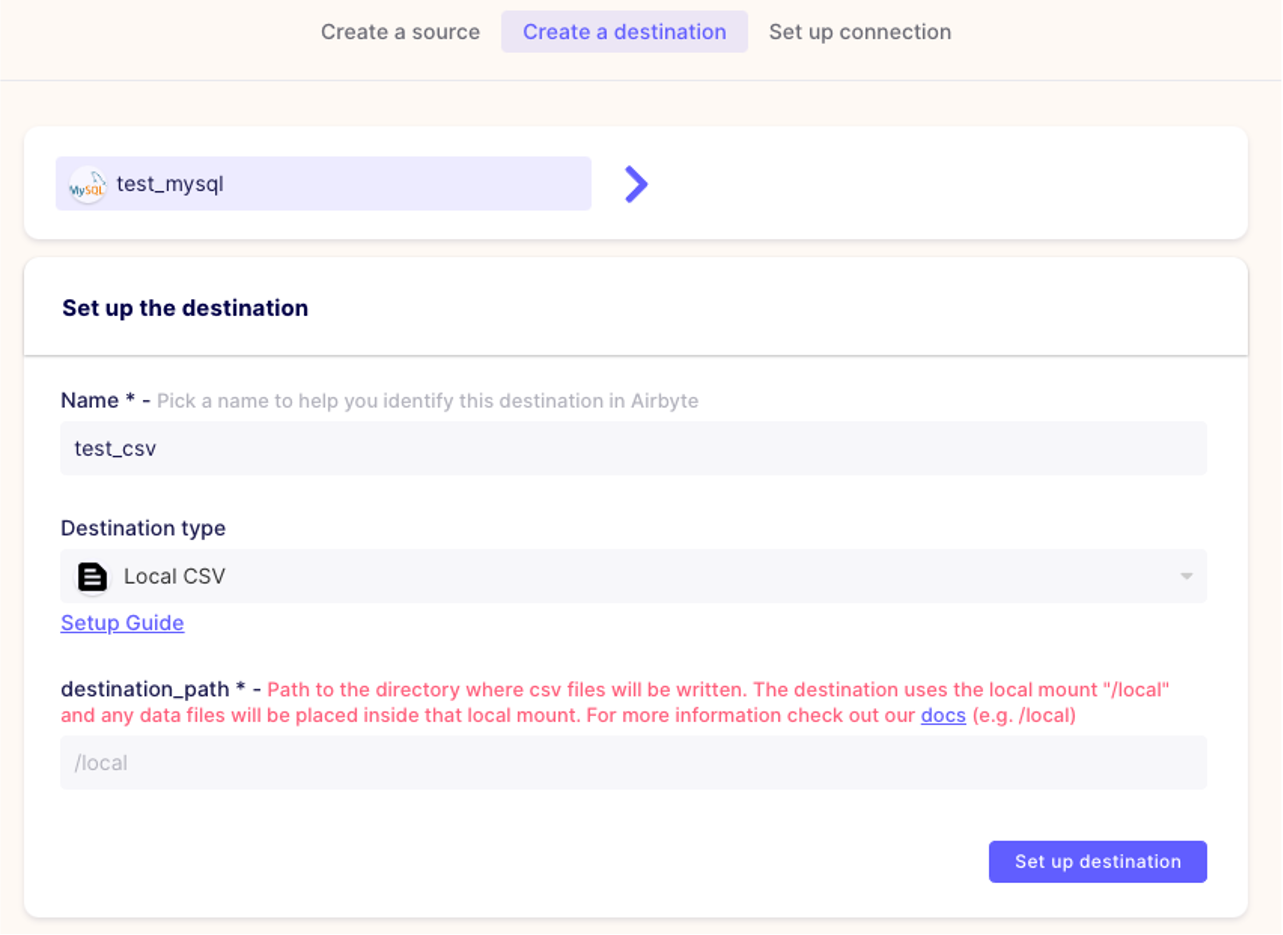Viewport: 1283px width, 935px height.
Task: Follow the docs link in path description
Action: [x=942, y=716]
